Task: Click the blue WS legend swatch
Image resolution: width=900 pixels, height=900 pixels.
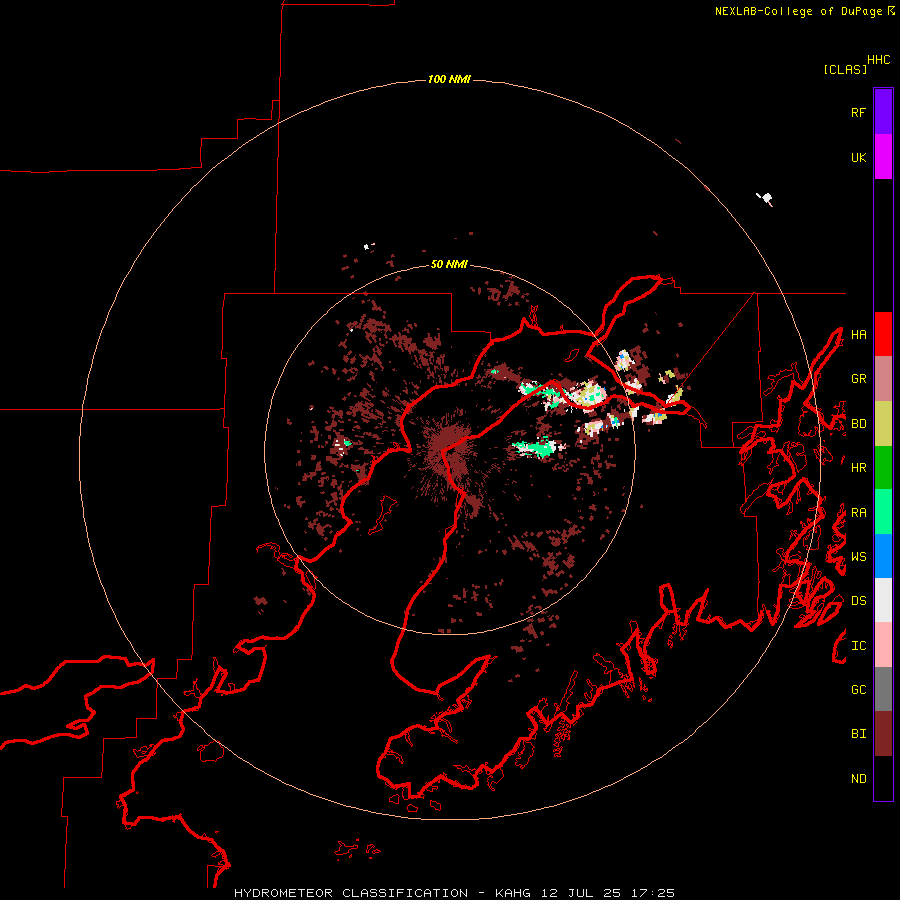Action: [x=883, y=556]
